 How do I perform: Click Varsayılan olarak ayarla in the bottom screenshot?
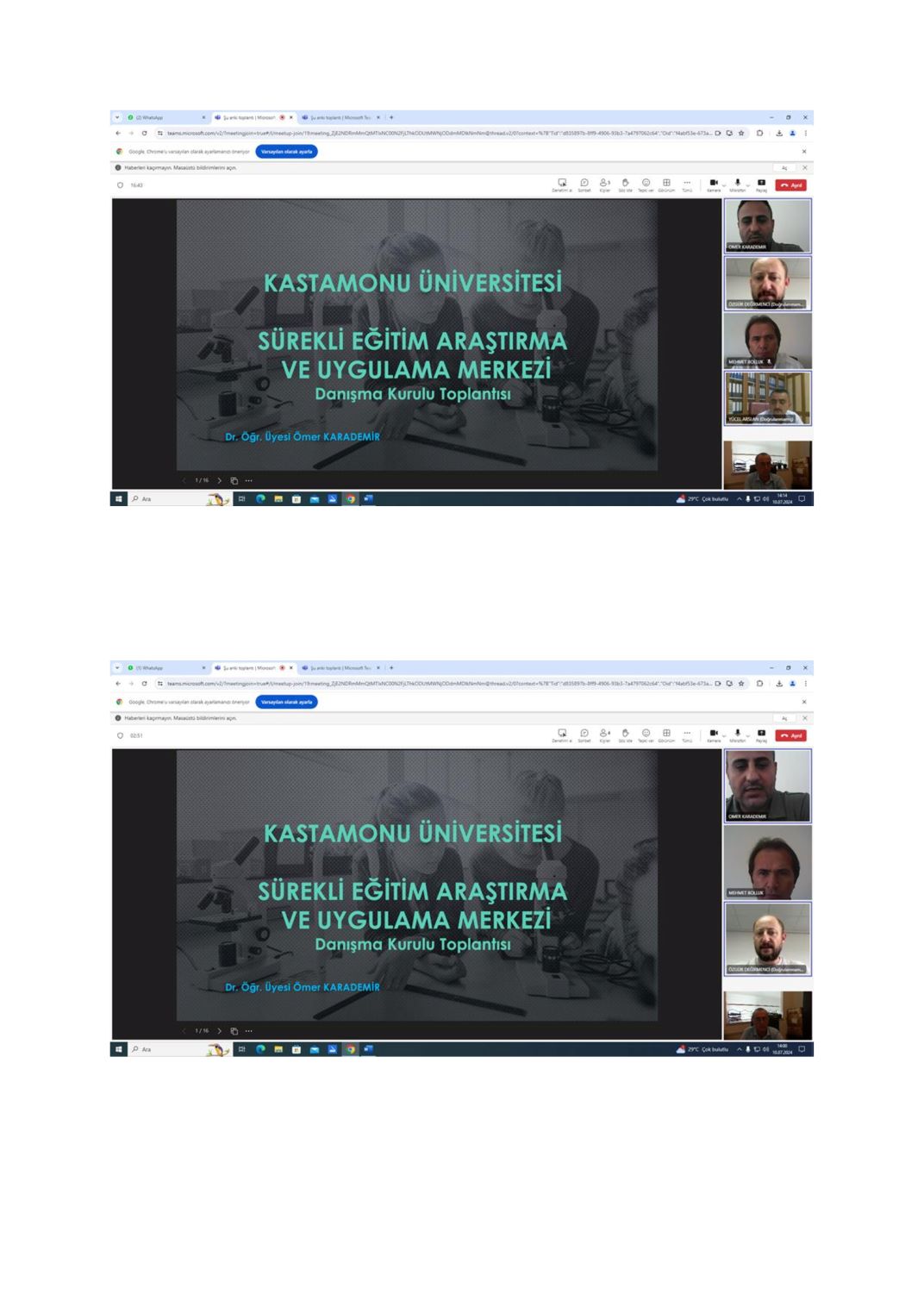coord(287,702)
